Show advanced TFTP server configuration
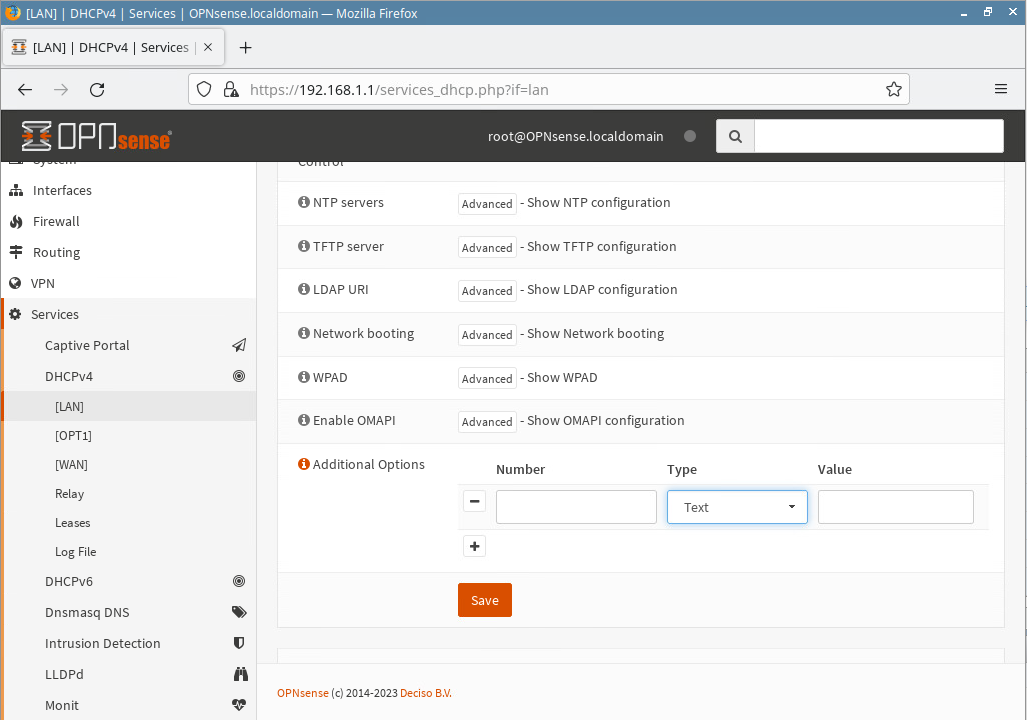 pyautogui.click(x=487, y=247)
